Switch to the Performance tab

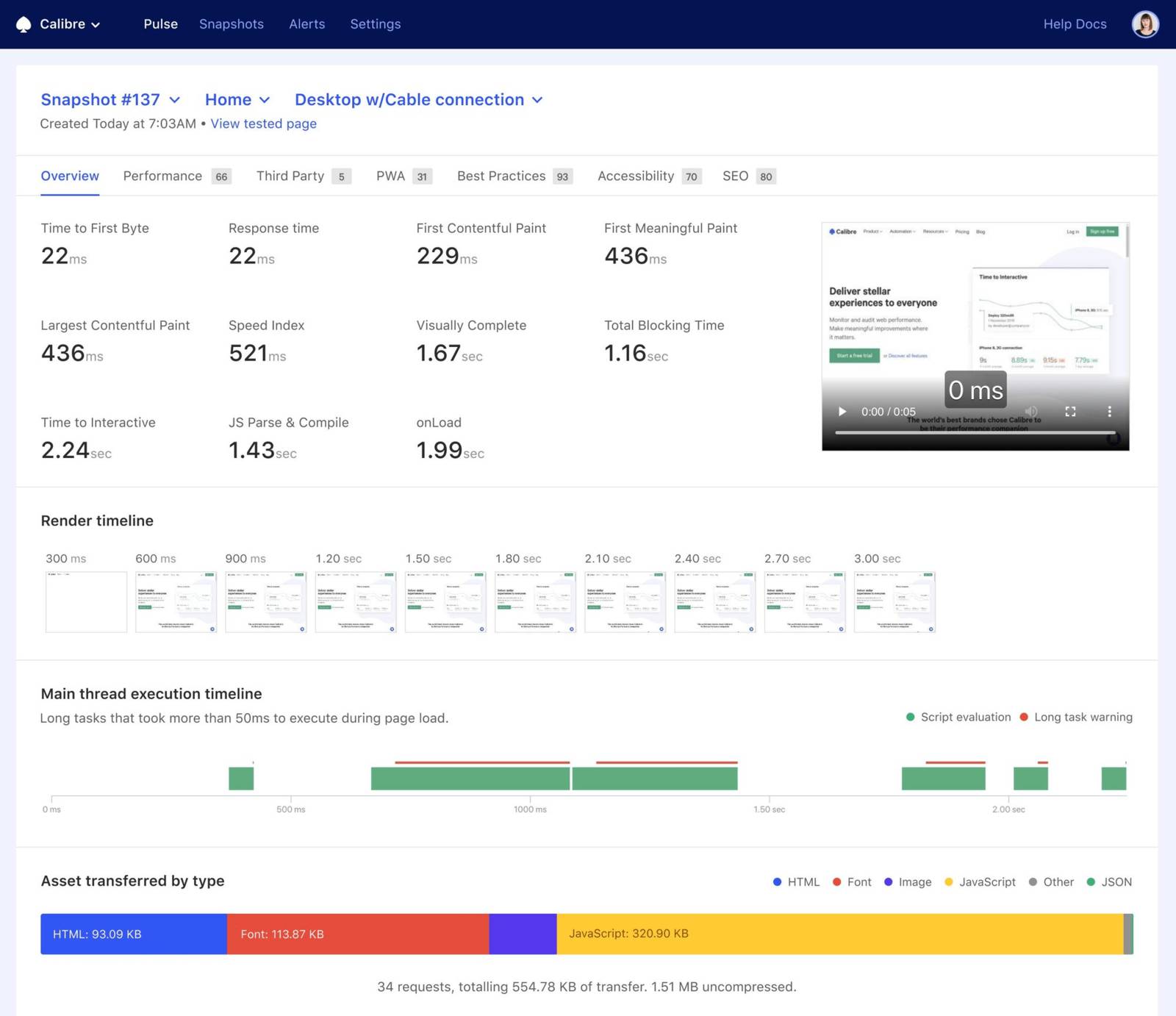177,176
